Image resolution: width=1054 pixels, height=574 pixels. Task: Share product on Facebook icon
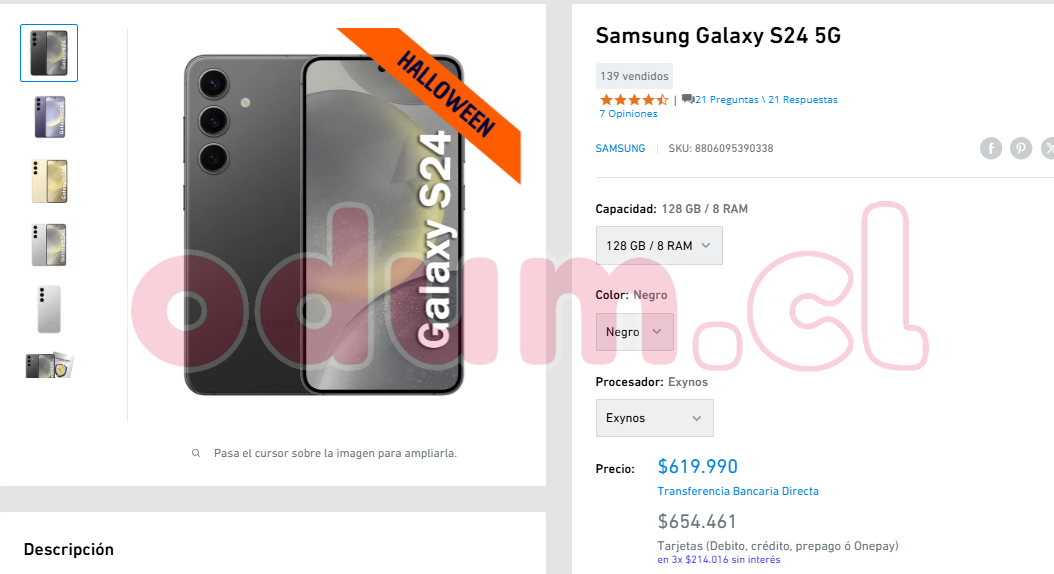(x=991, y=148)
